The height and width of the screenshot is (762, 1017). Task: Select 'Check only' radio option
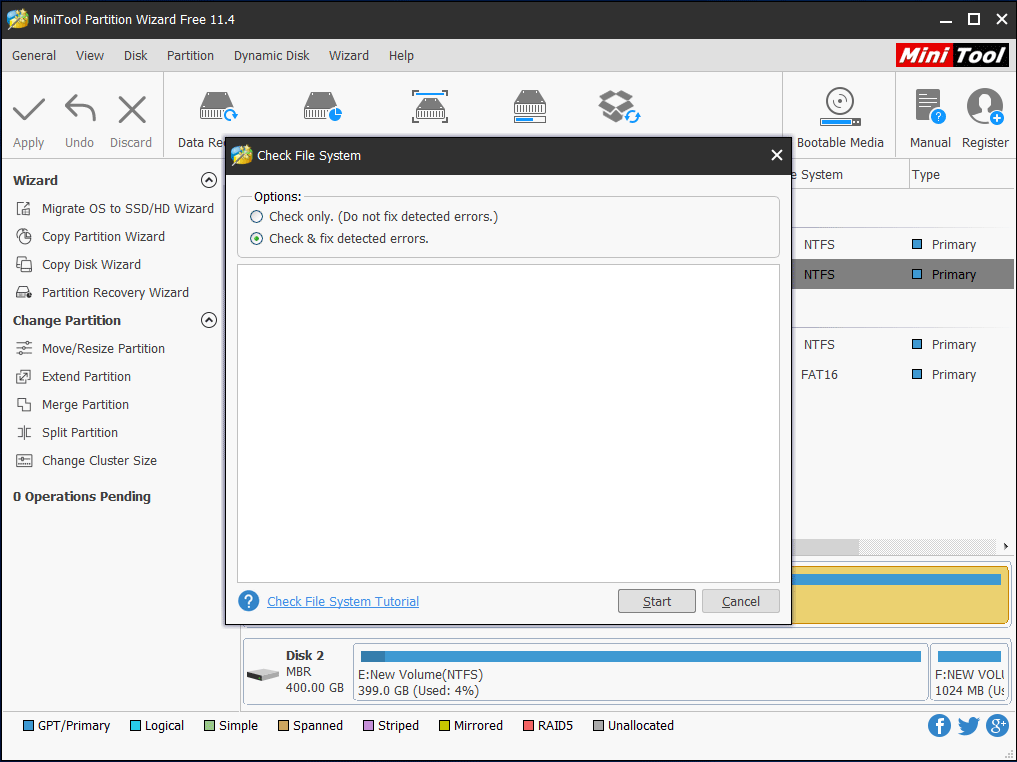pyautogui.click(x=257, y=217)
